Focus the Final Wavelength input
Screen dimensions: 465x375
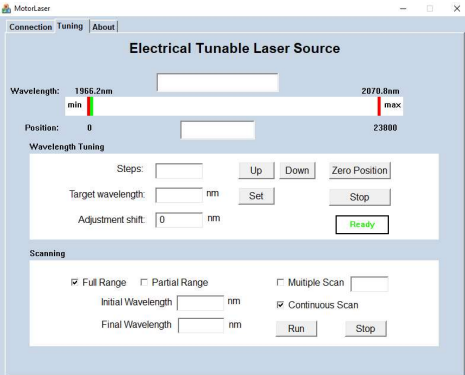[x=201, y=325]
